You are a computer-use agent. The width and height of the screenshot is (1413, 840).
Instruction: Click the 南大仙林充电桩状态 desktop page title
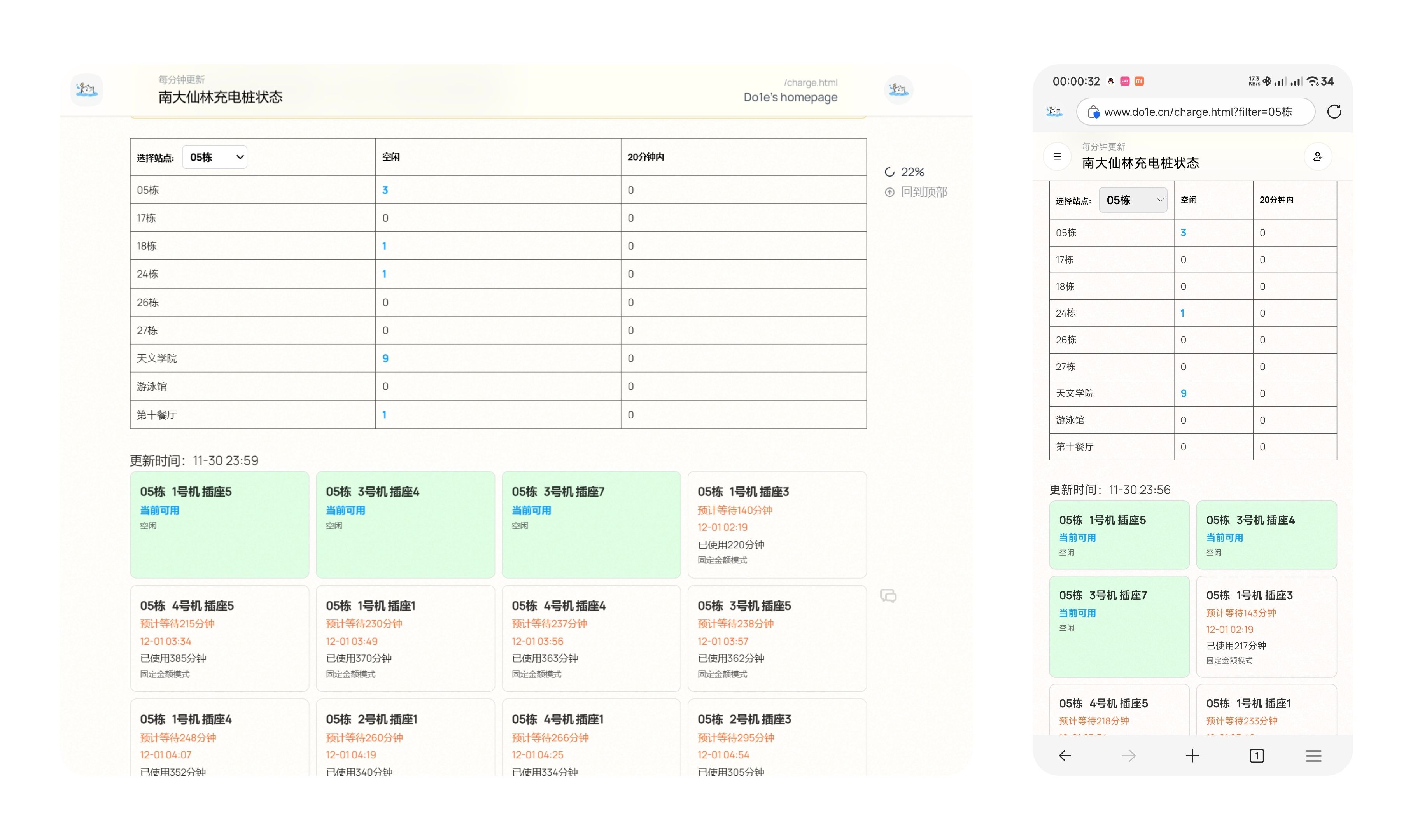pyautogui.click(x=220, y=97)
